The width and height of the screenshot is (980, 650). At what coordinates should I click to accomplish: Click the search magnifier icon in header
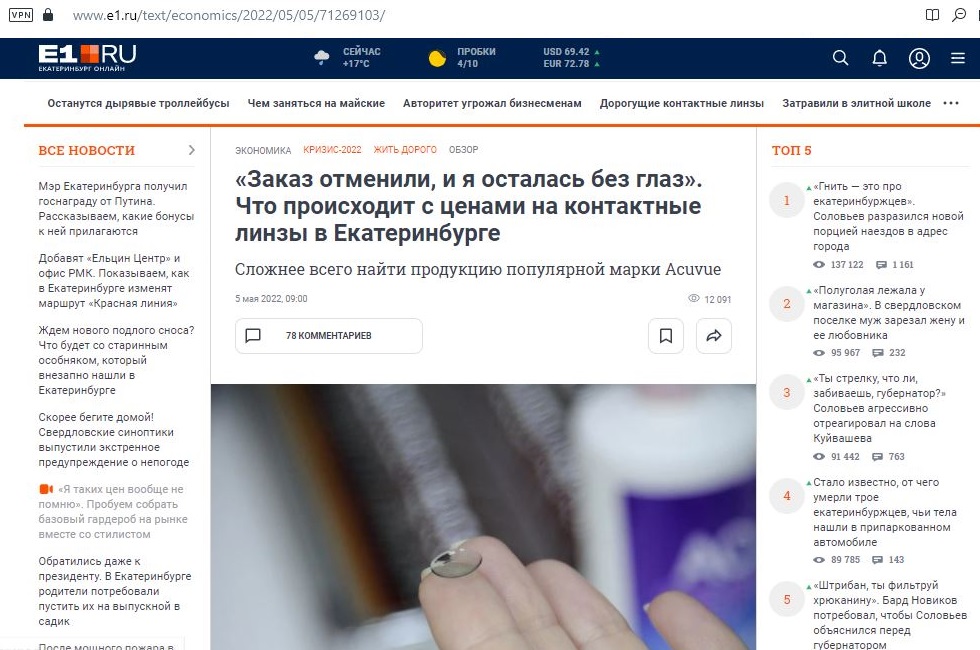(x=840, y=58)
